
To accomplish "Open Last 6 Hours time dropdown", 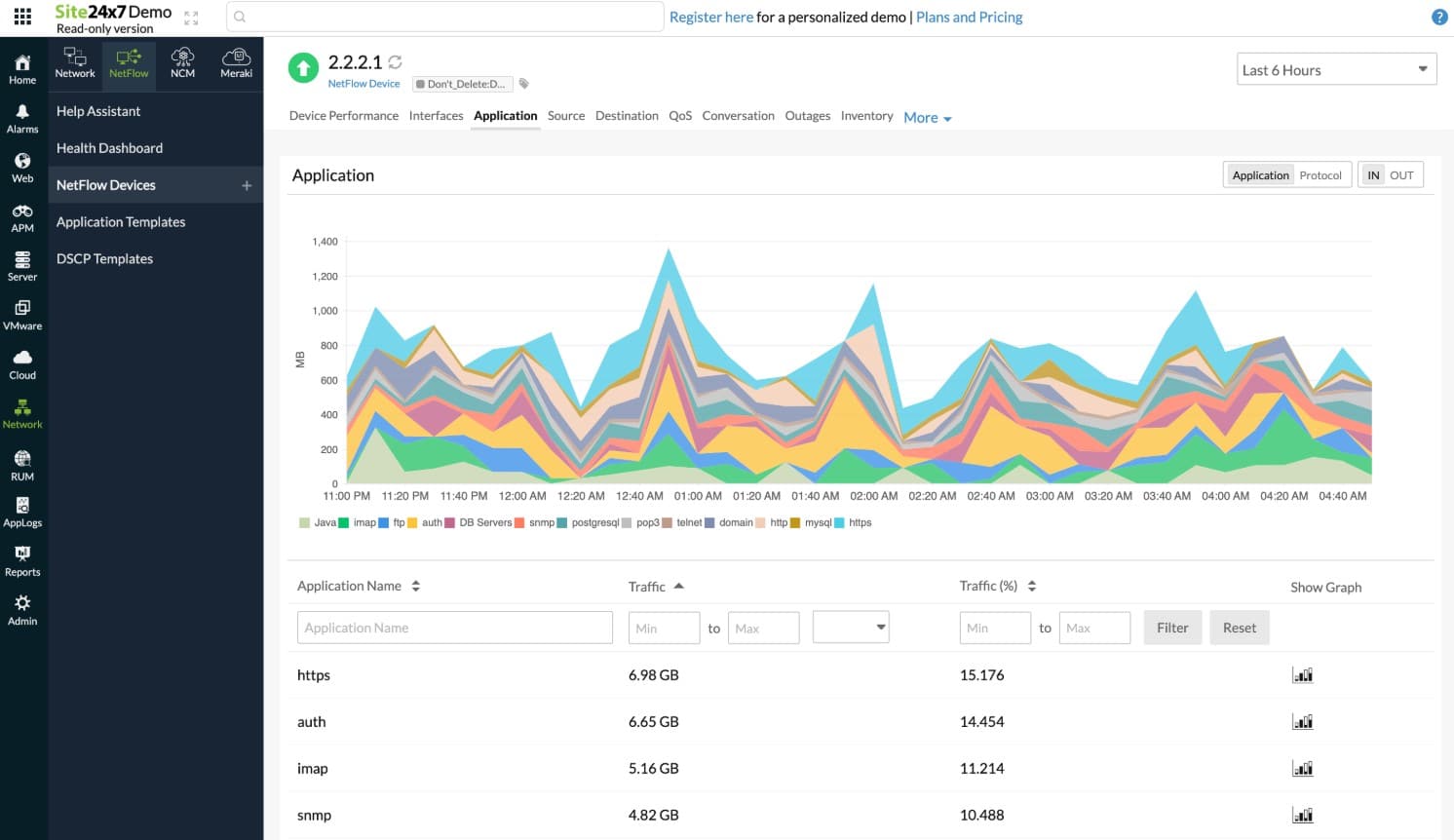I will tap(1336, 69).
